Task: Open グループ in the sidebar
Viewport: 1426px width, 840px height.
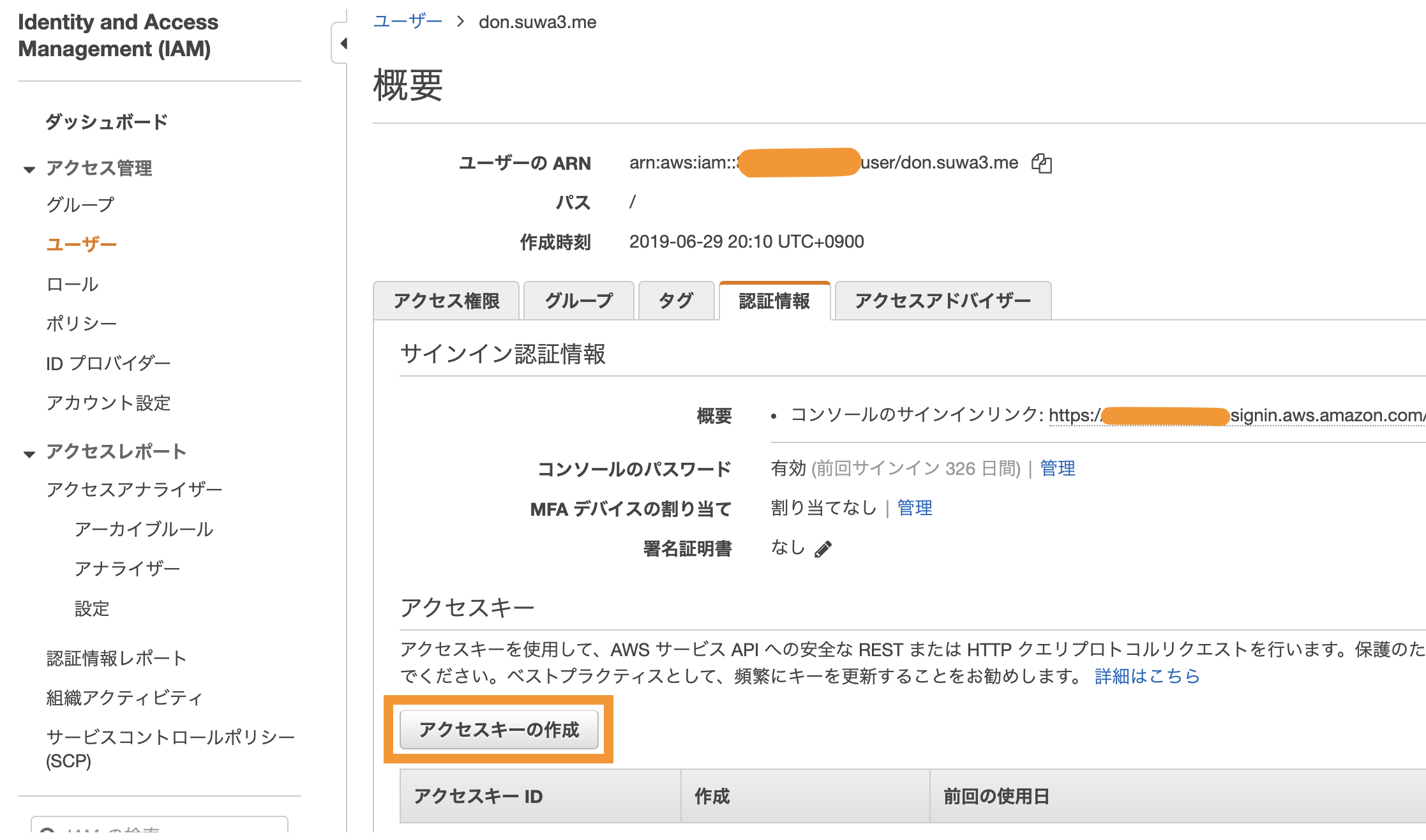Action: click(x=80, y=204)
